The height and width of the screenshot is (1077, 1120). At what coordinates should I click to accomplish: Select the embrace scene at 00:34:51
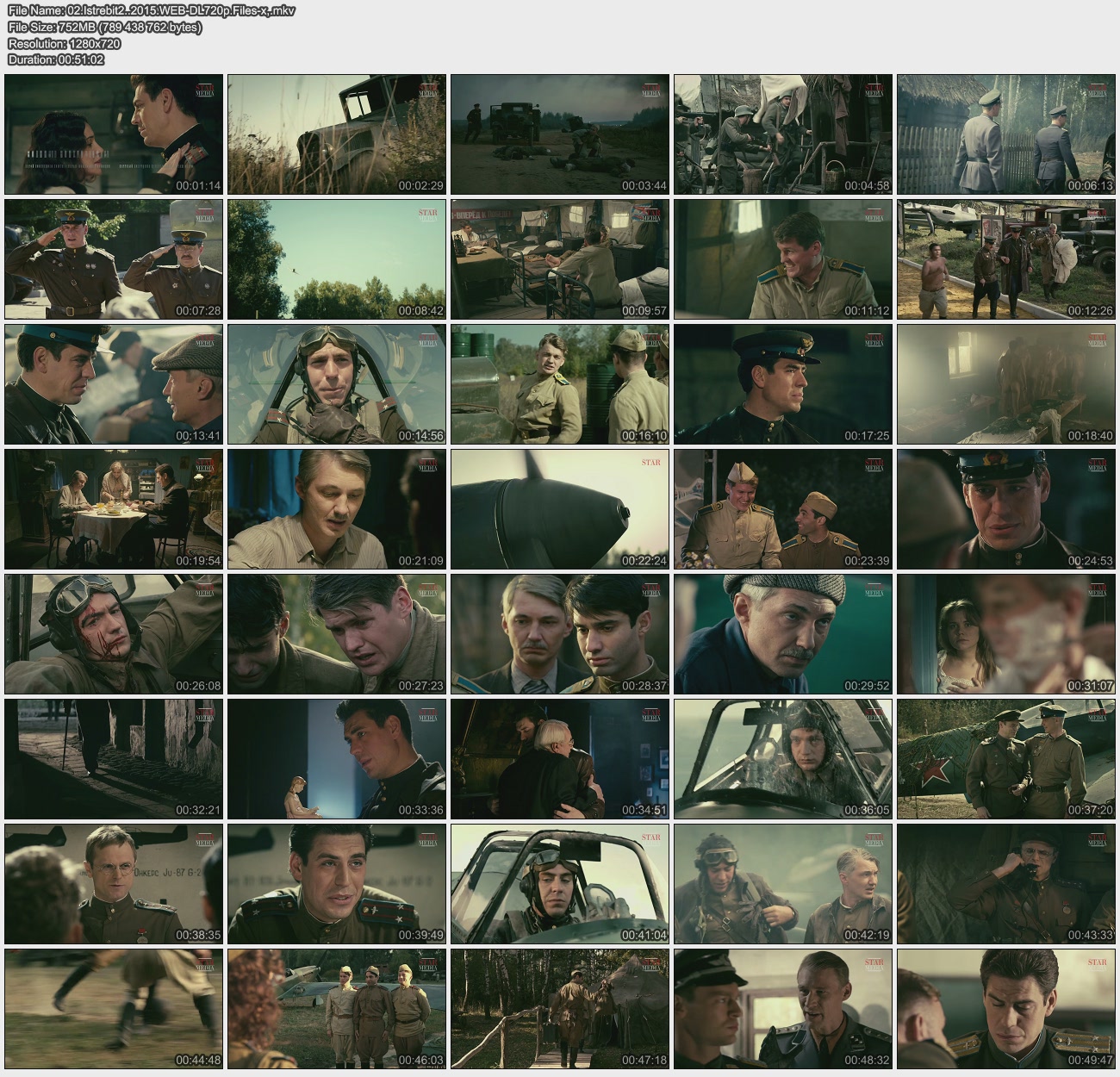pyautogui.click(x=560, y=759)
